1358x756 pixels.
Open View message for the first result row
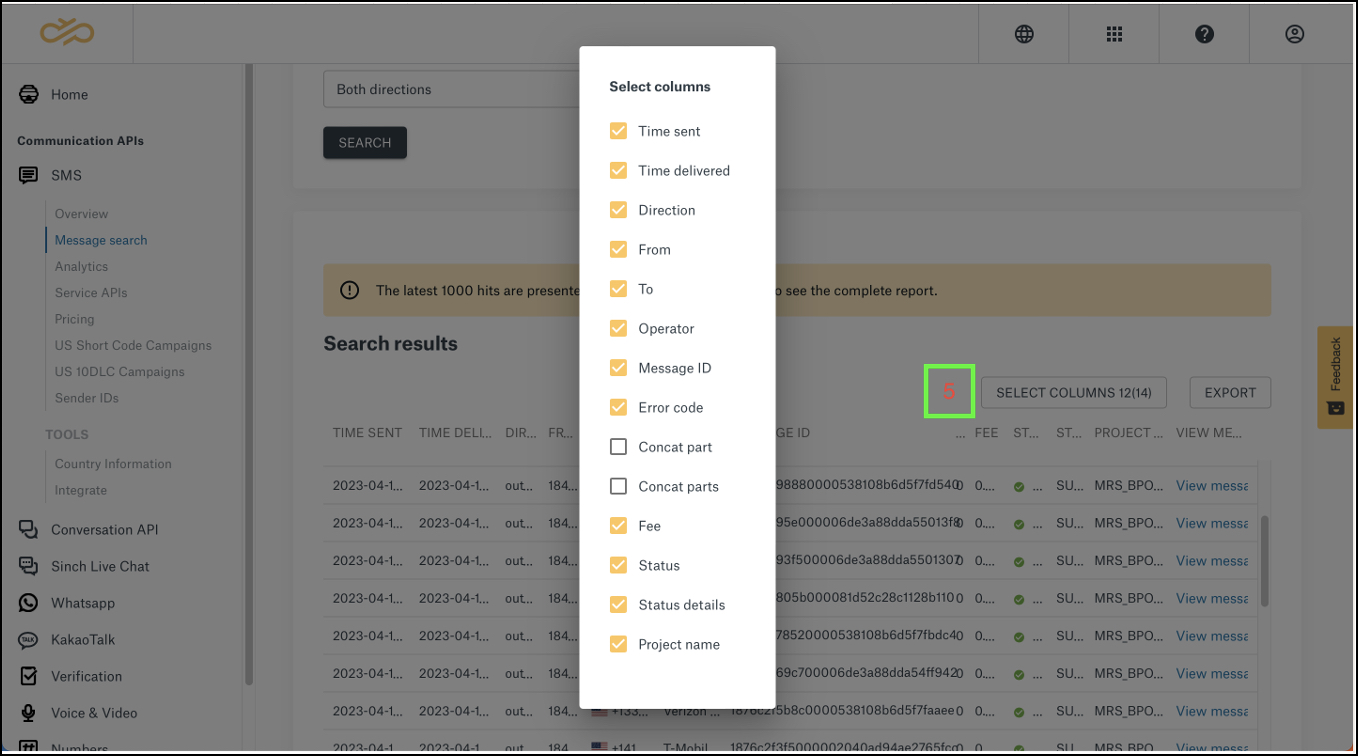tap(1211, 485)
